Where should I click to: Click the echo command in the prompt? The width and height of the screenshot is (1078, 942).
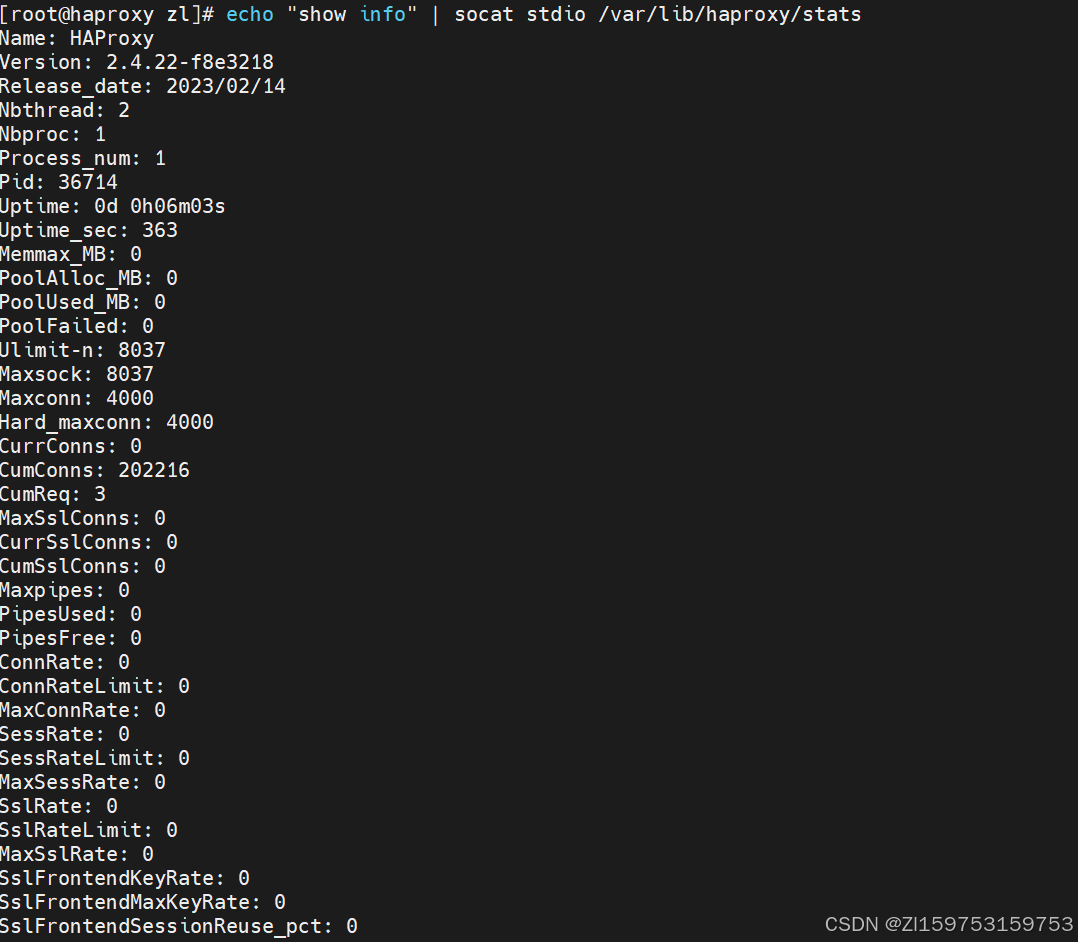250,14
